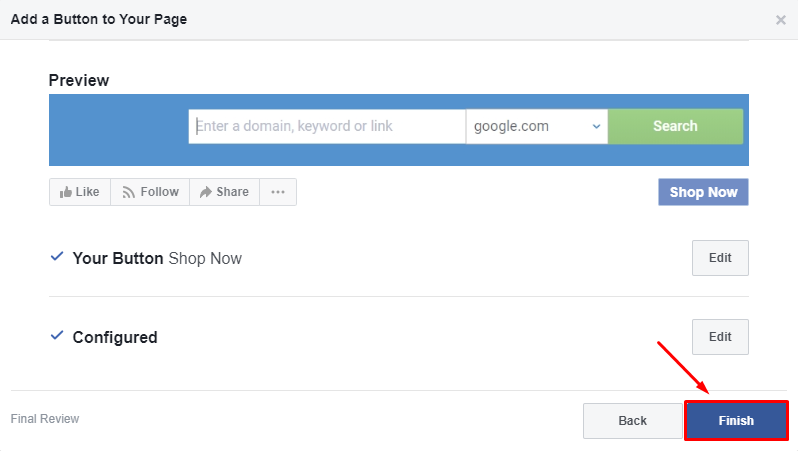This screenshot has height=451, width=798.
Task: Close the Add a Button dialog
Action: [780, 20]
